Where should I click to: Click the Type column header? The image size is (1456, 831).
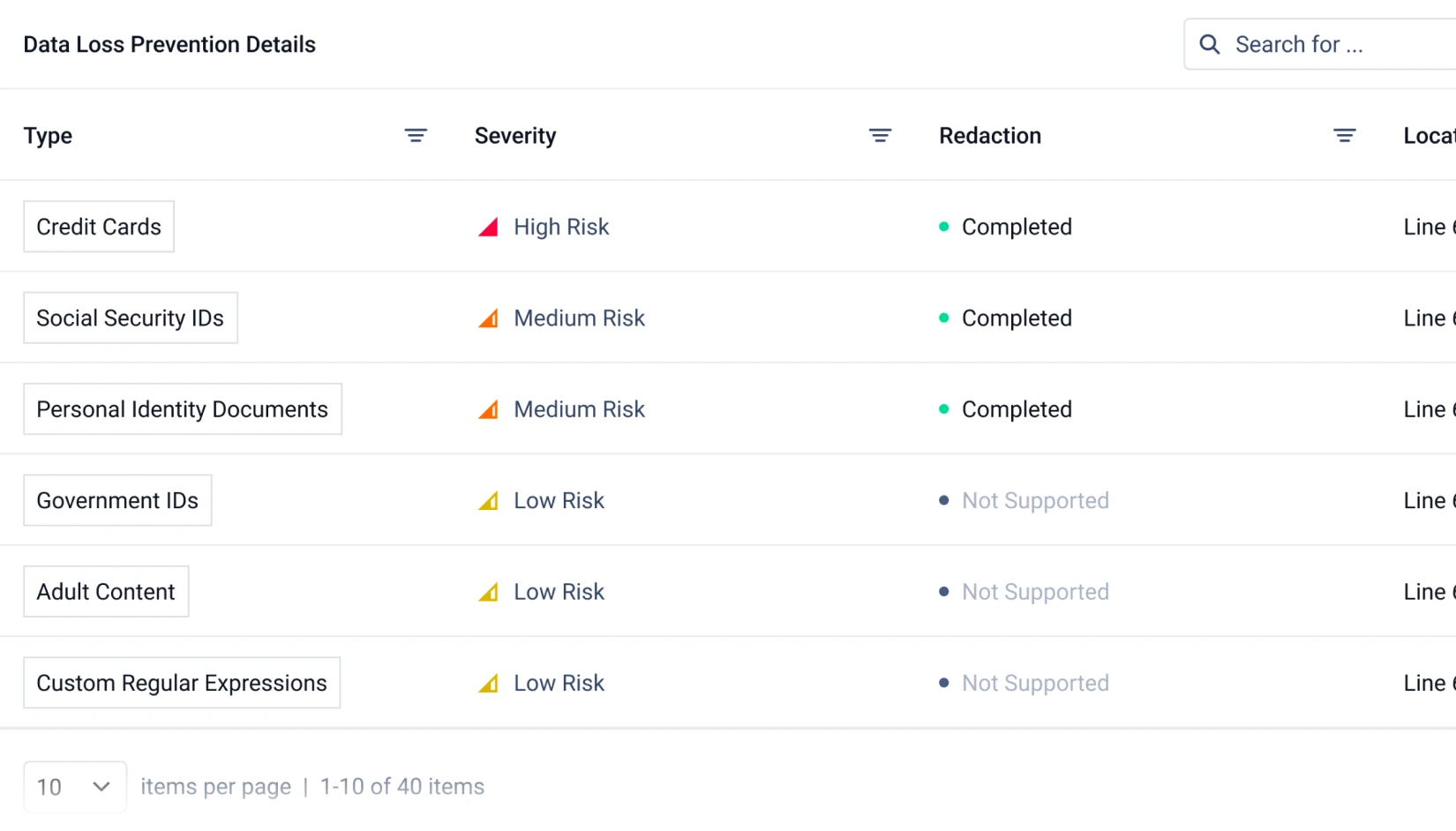(48, 136)
